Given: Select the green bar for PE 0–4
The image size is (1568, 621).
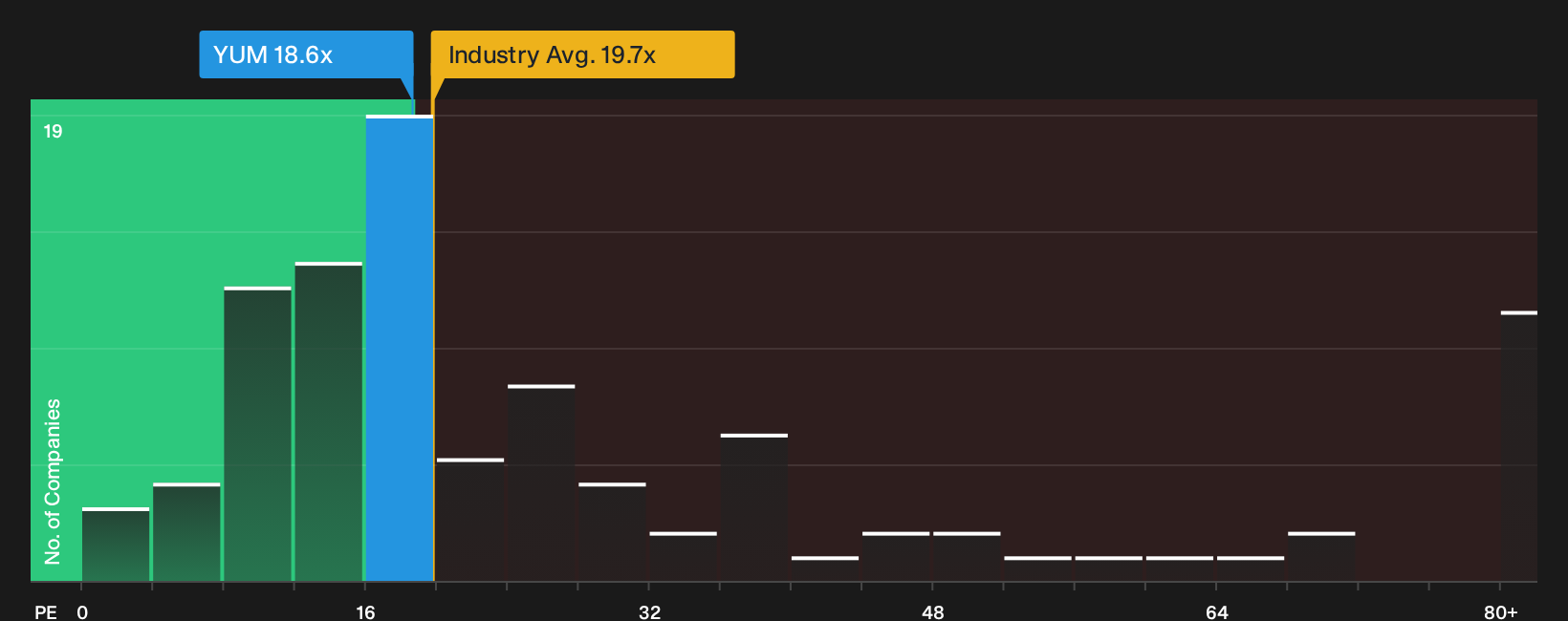Looking at the screenshot, I should coord(116,545).
